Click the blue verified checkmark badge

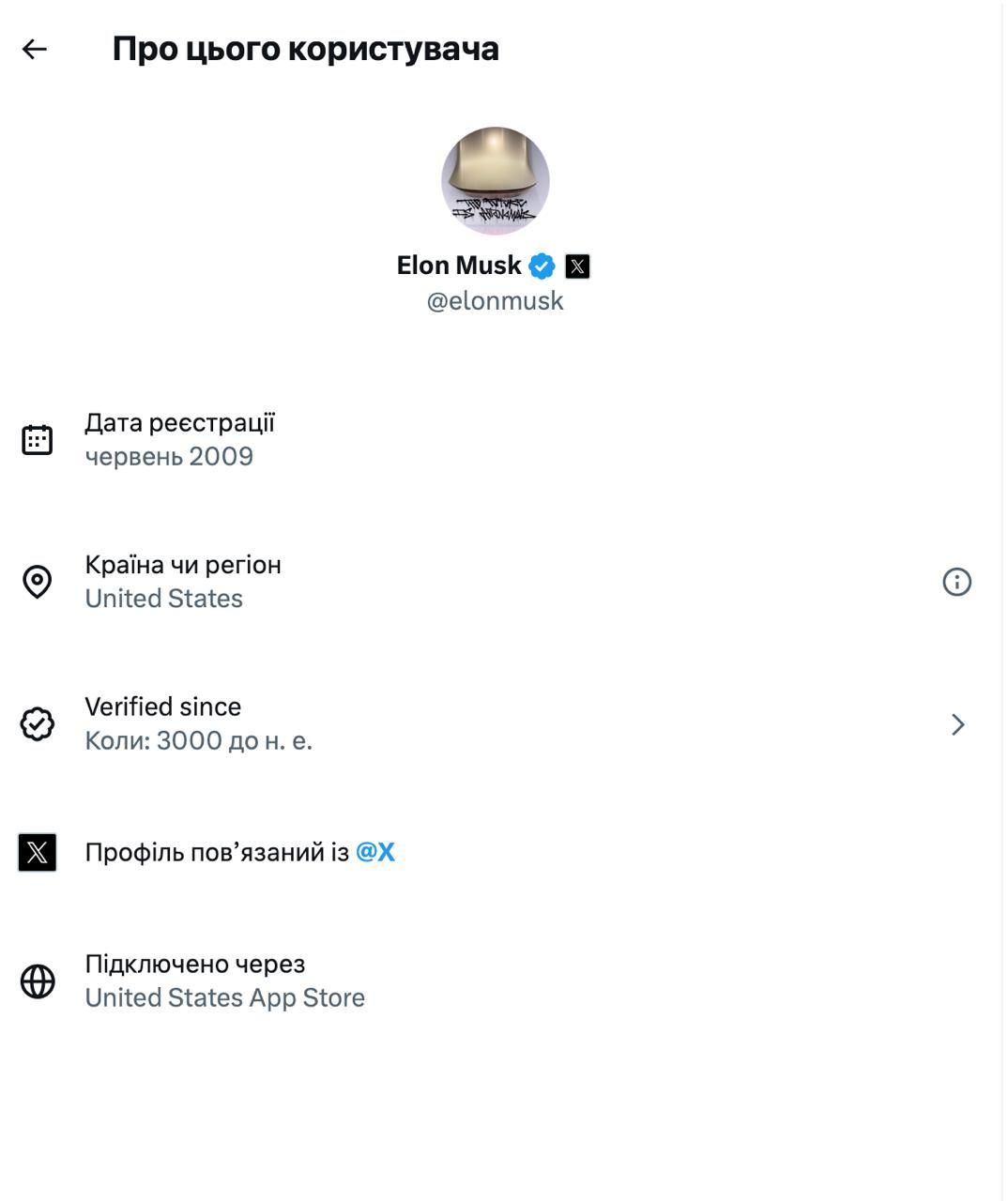[542, 266]
